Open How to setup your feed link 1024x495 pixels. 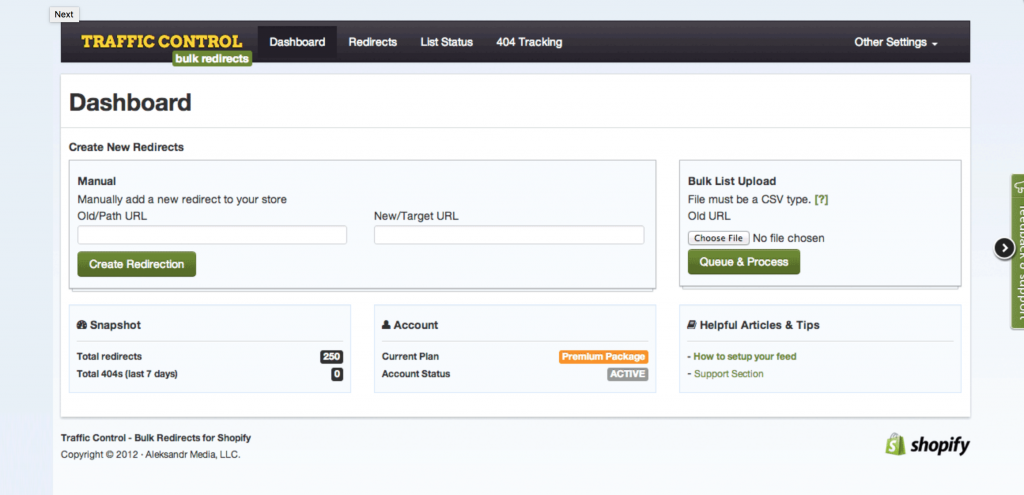pyautogui.click(x=745, y=357)
